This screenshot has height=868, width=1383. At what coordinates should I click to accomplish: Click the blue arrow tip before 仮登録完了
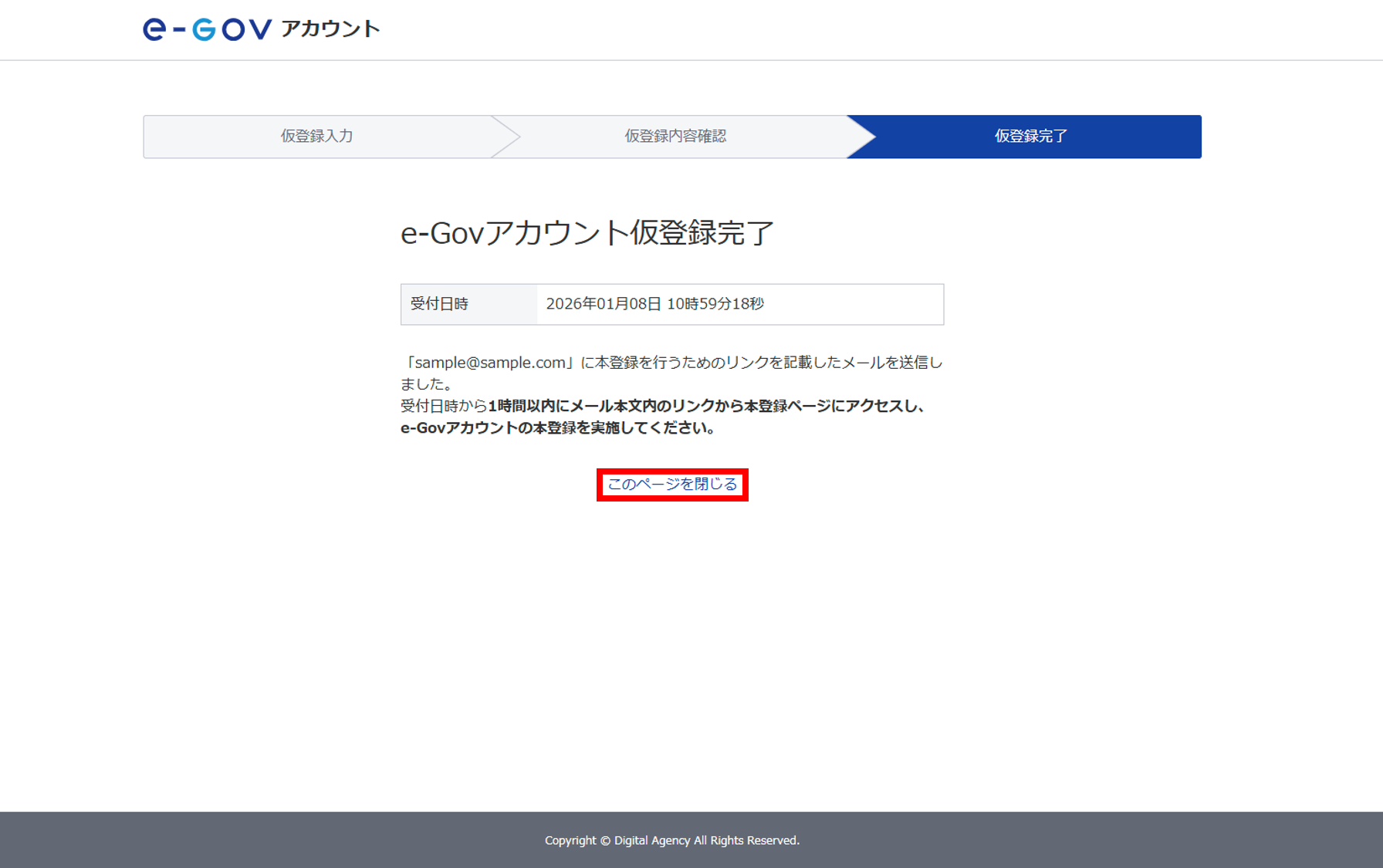pos(861,137)
